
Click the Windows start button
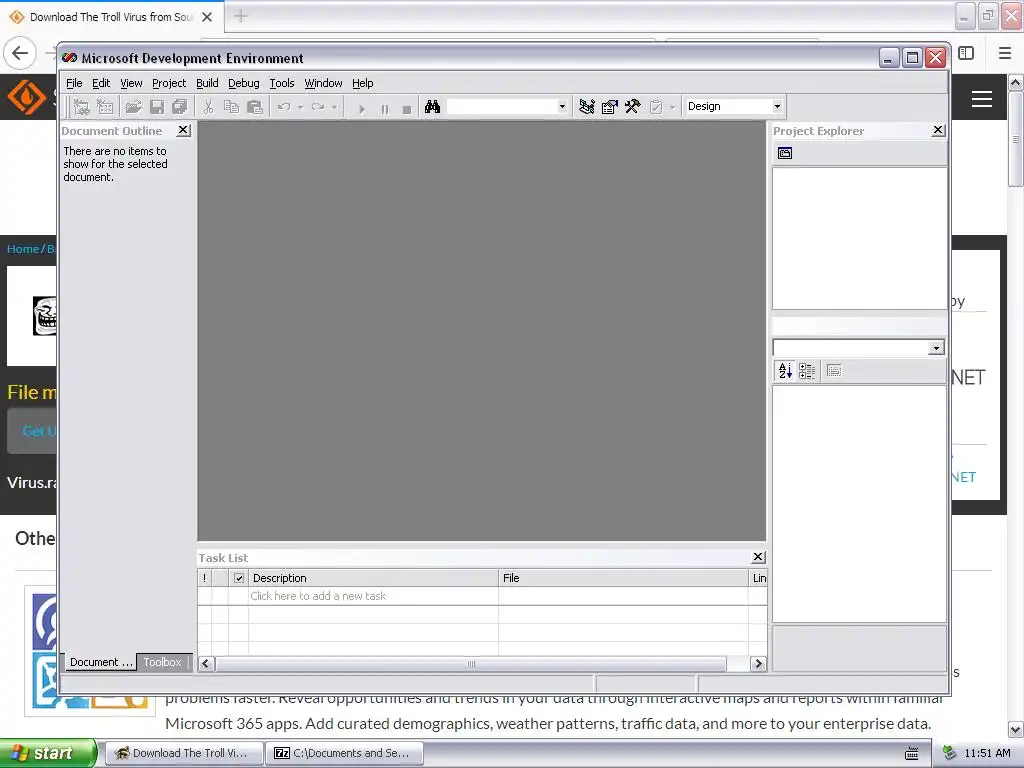click(48, 754)
